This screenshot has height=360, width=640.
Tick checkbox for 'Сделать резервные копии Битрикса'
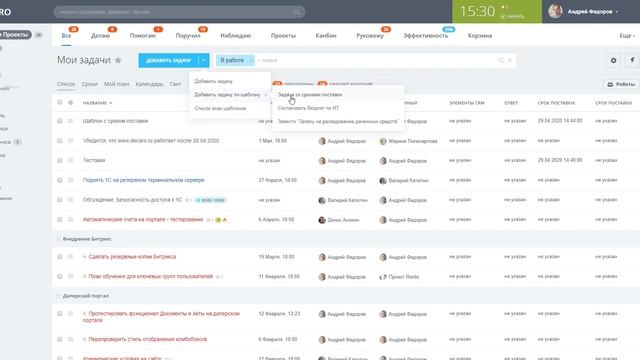point(60,257)
